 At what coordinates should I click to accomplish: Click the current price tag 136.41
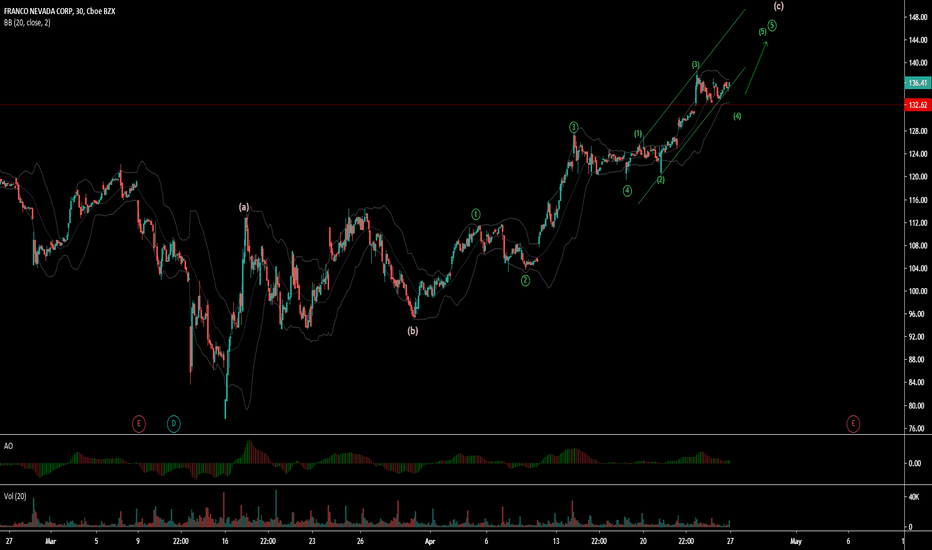[x=917, y=83]
